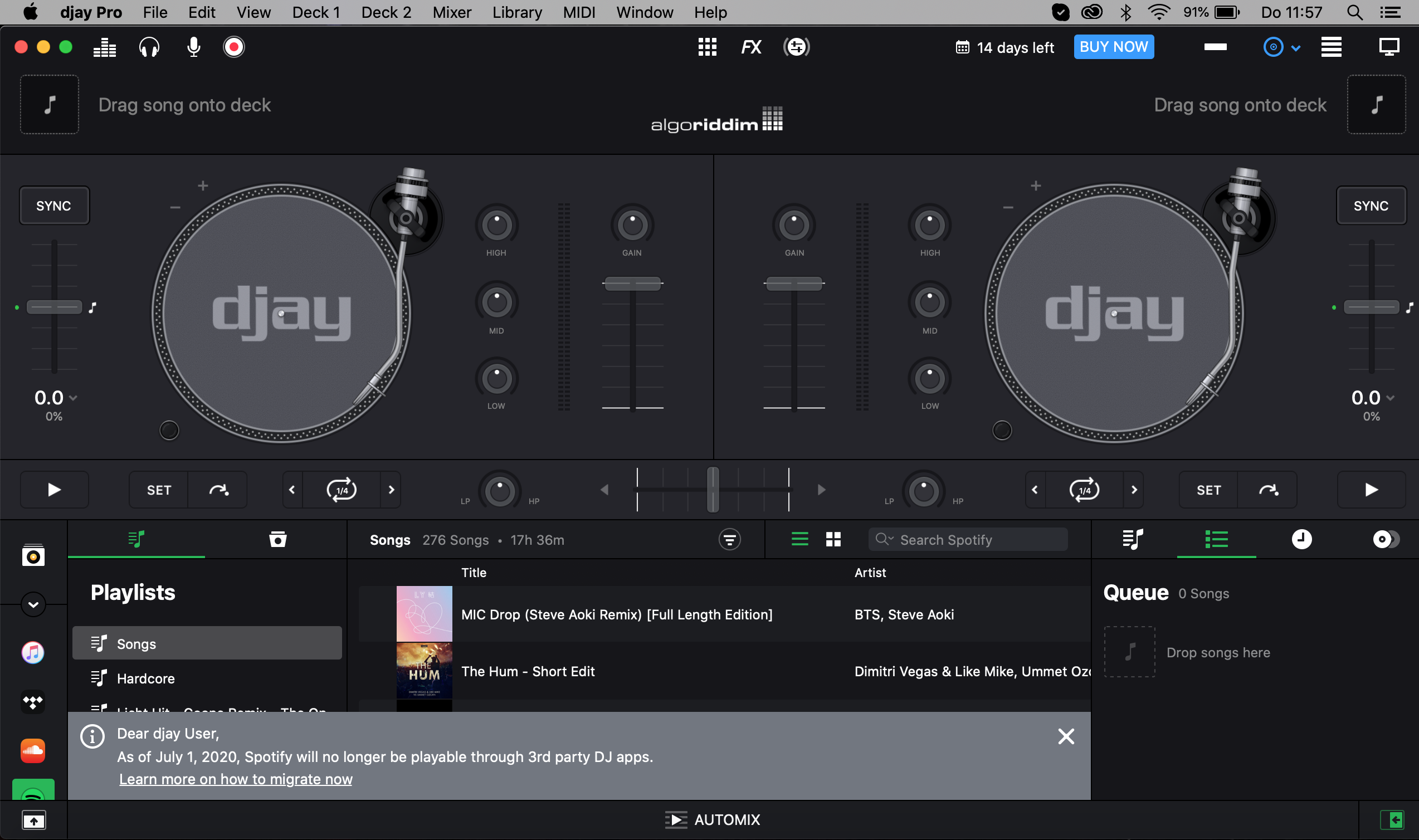Viewport: 1419px width, 840px height.
Task: Toggle the library list layout icon
Action: pyautogui.click(x=1332, y=47)
